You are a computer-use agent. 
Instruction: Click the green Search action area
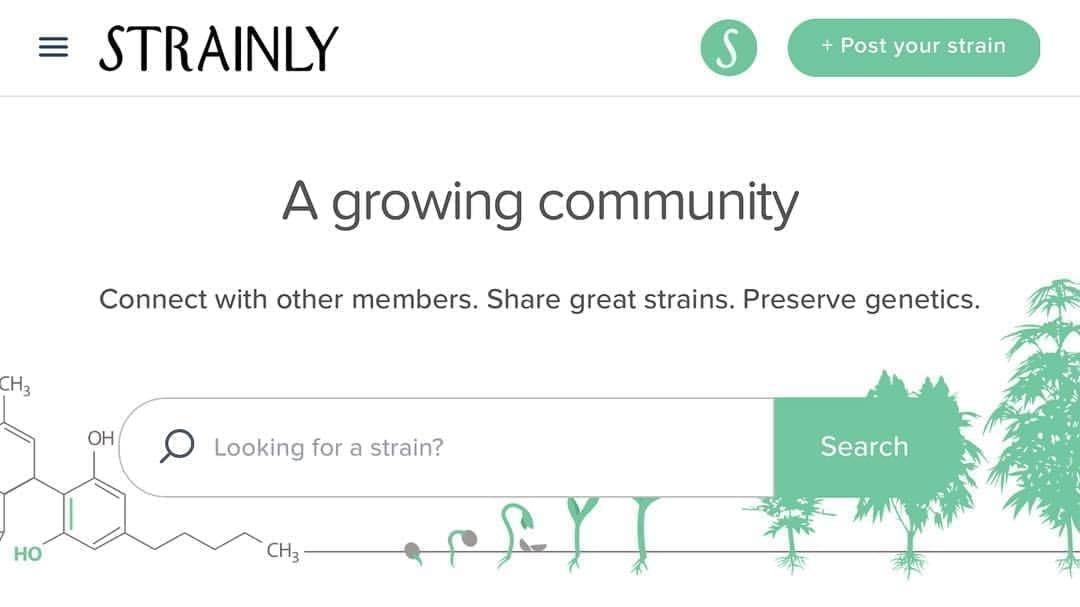[863, 446]
